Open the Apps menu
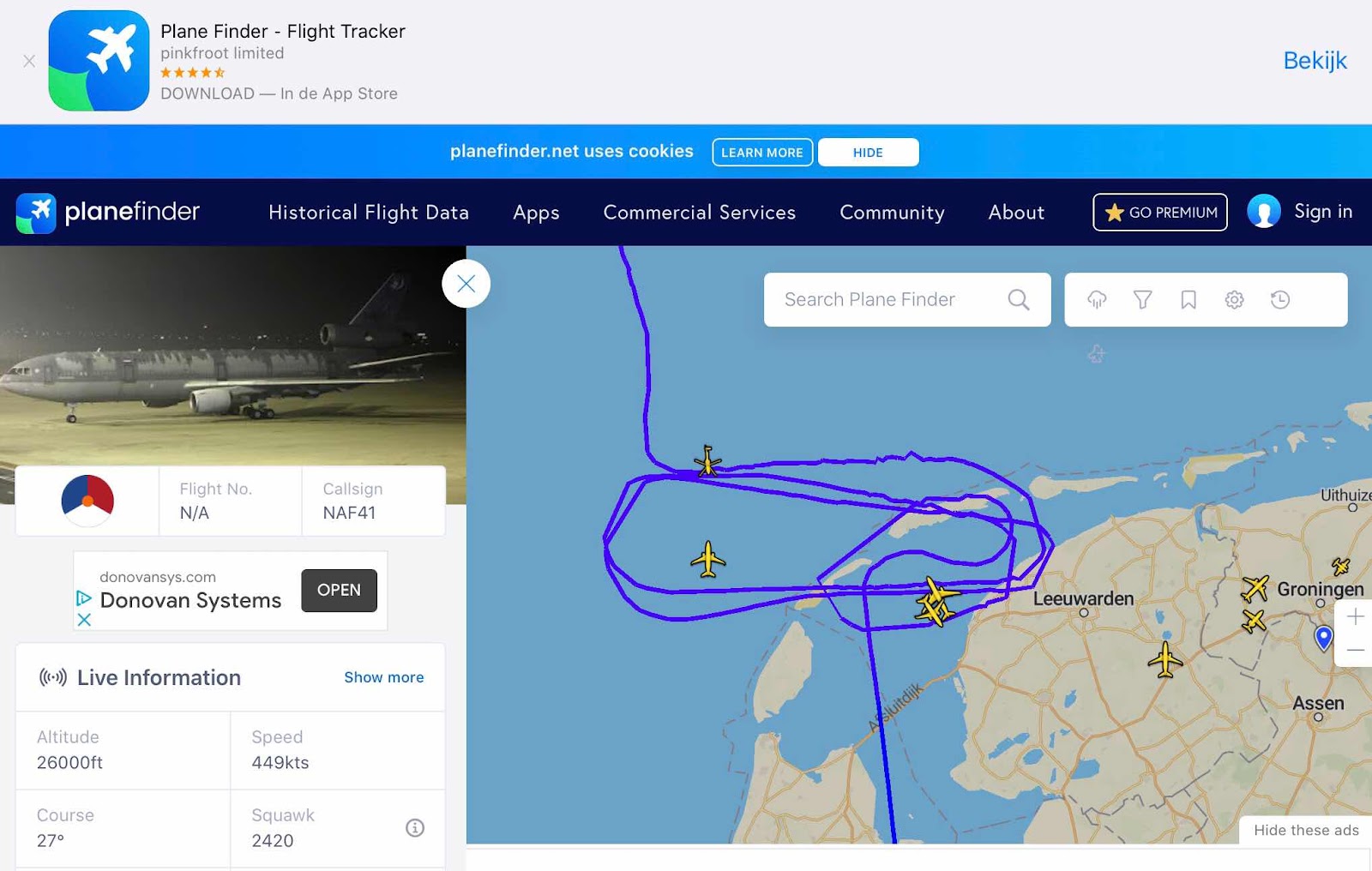Screen dimensions: 1372x871 tap(536, 213)
